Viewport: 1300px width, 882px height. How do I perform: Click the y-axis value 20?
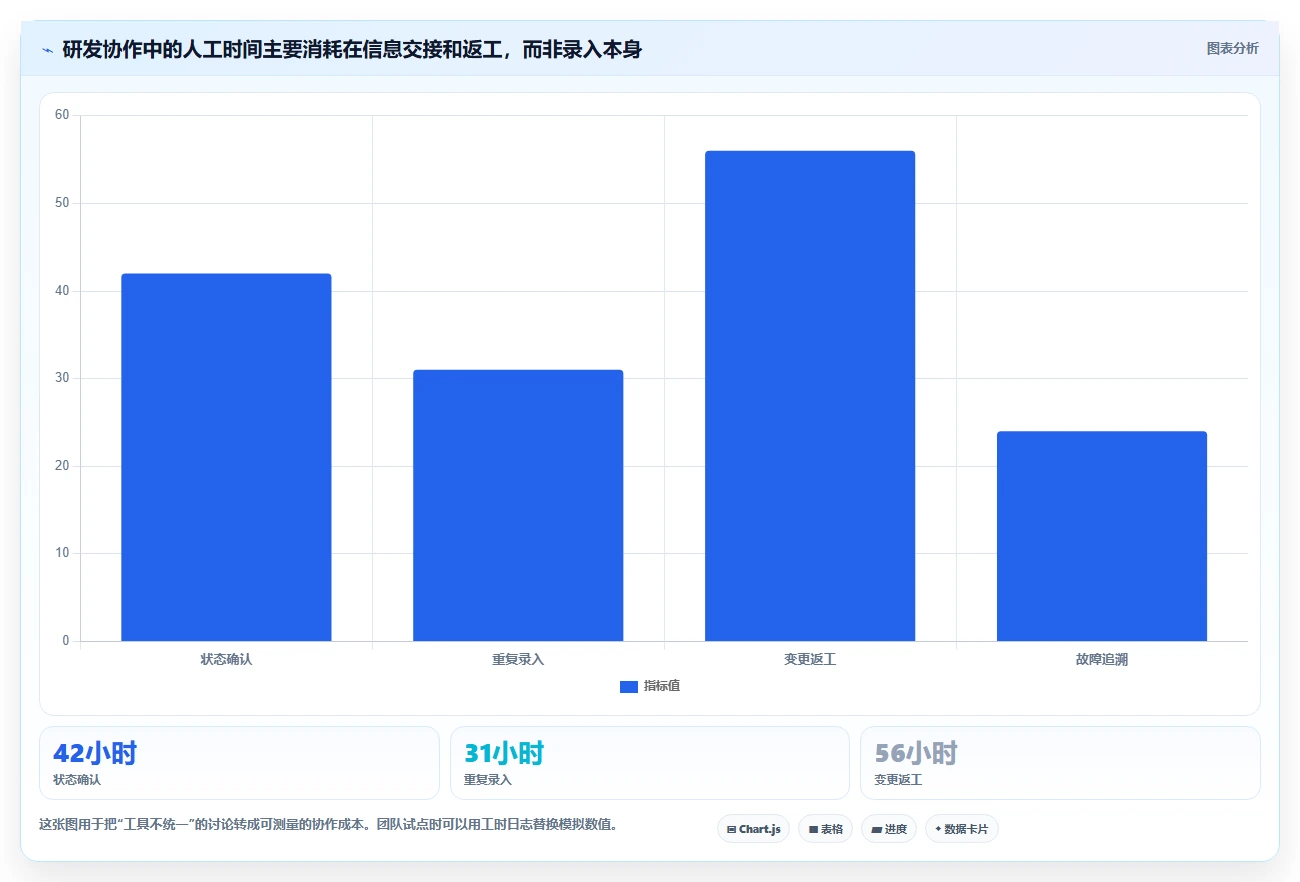point(62,466)
